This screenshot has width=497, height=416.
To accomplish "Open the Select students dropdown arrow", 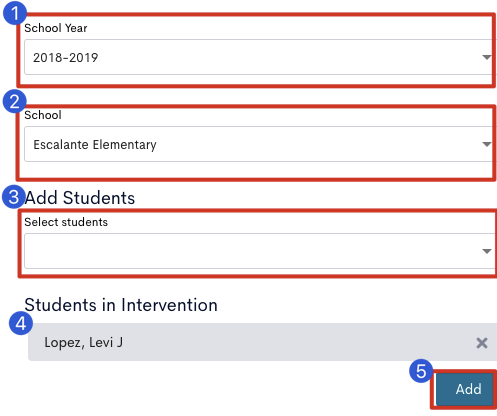I will click(x=487, y=251).
